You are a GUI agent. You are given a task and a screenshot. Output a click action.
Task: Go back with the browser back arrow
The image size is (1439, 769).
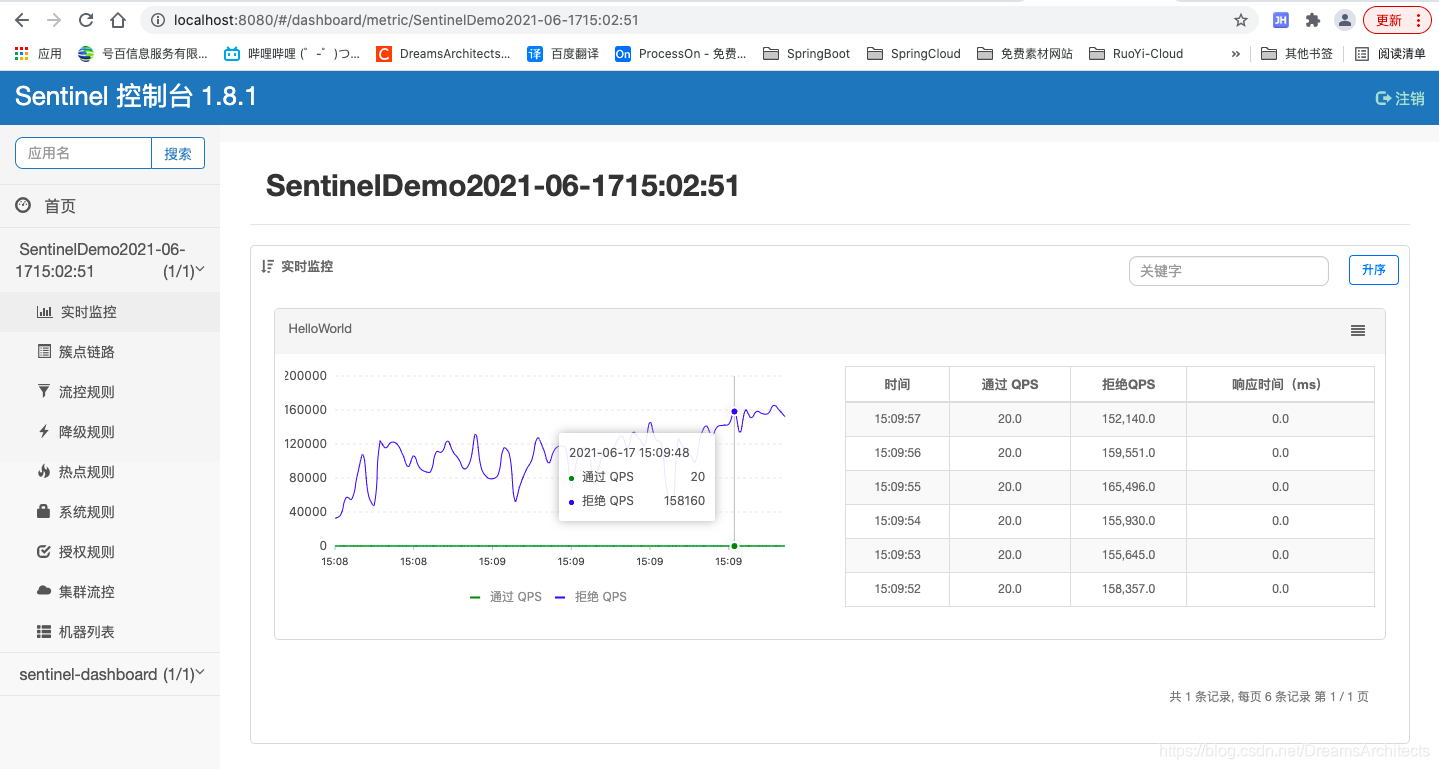click(22, 20)
